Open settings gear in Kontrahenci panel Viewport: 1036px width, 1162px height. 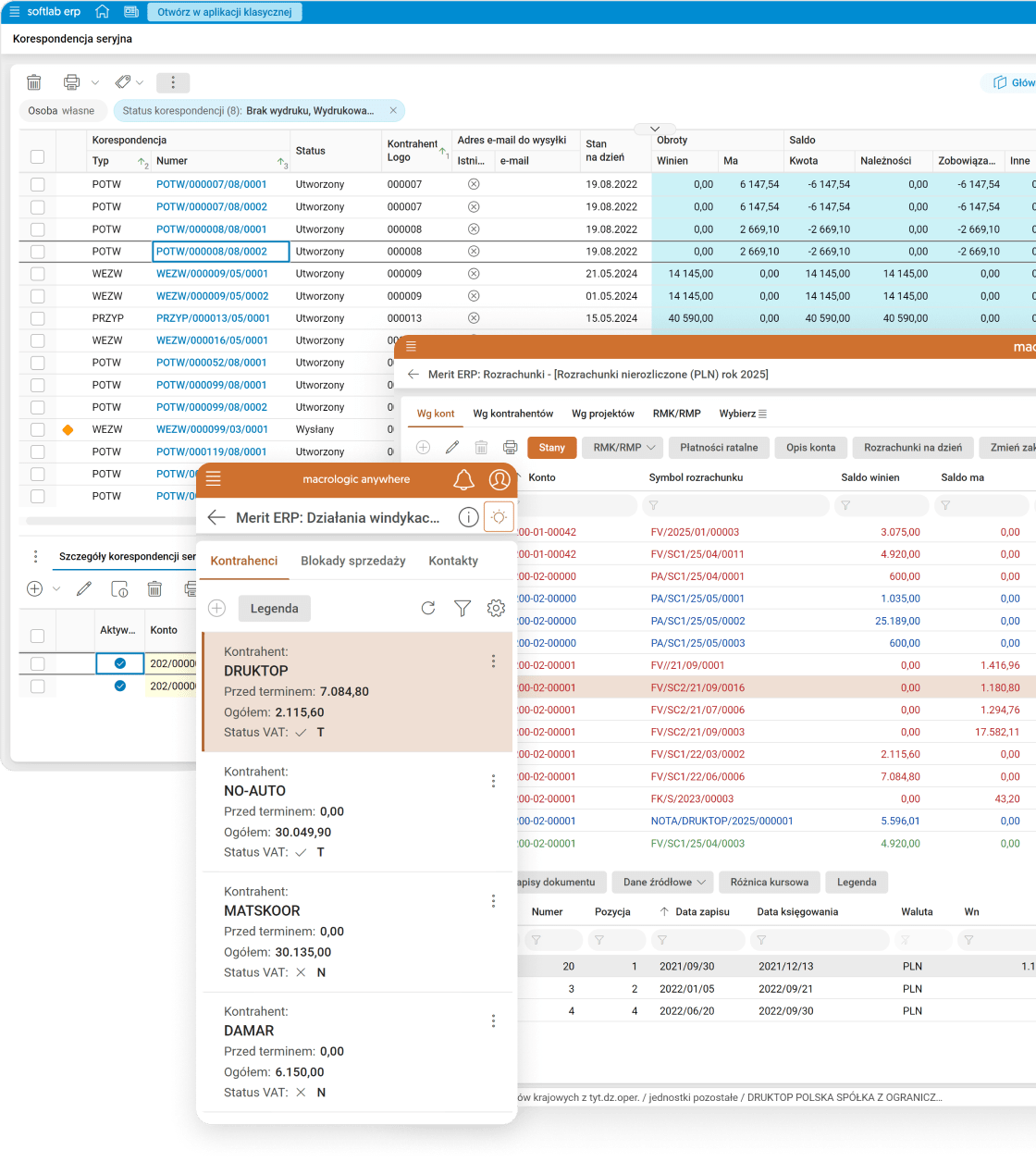(x=496, y=608)
